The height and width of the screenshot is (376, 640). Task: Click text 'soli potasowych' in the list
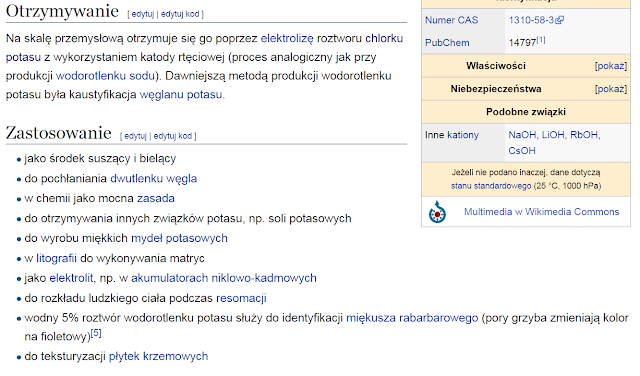click(310, 218)
